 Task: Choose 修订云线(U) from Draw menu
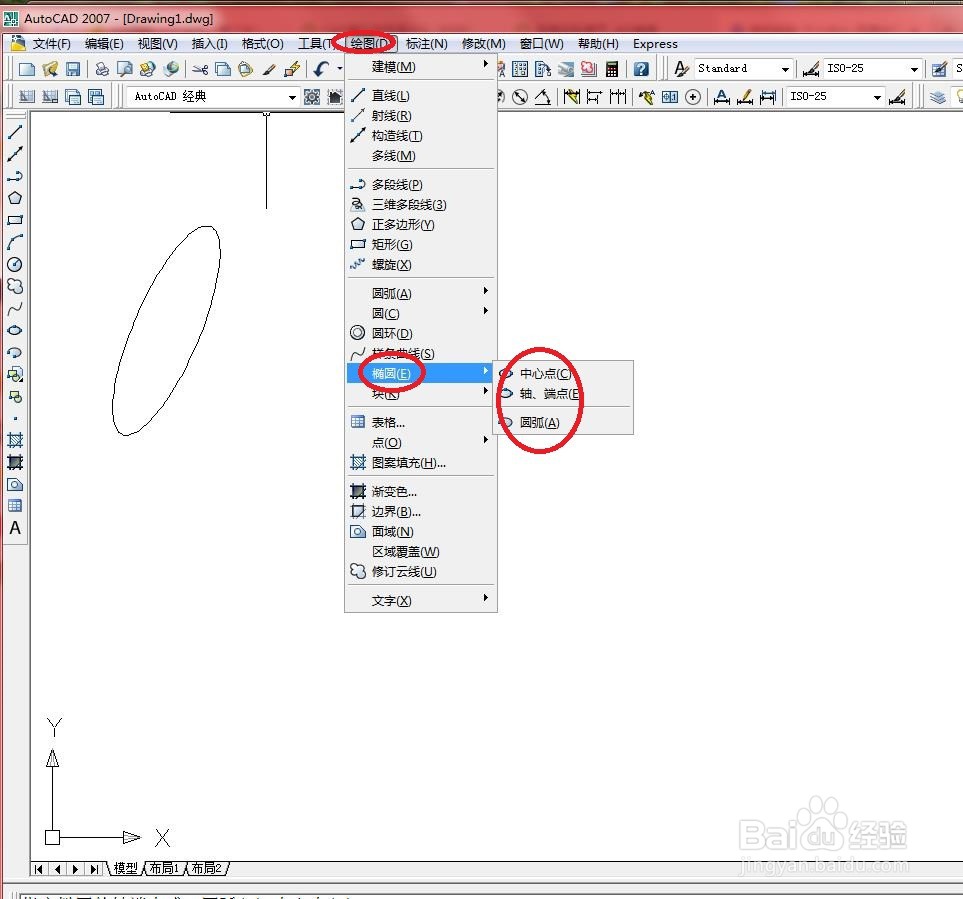[421, 572]
